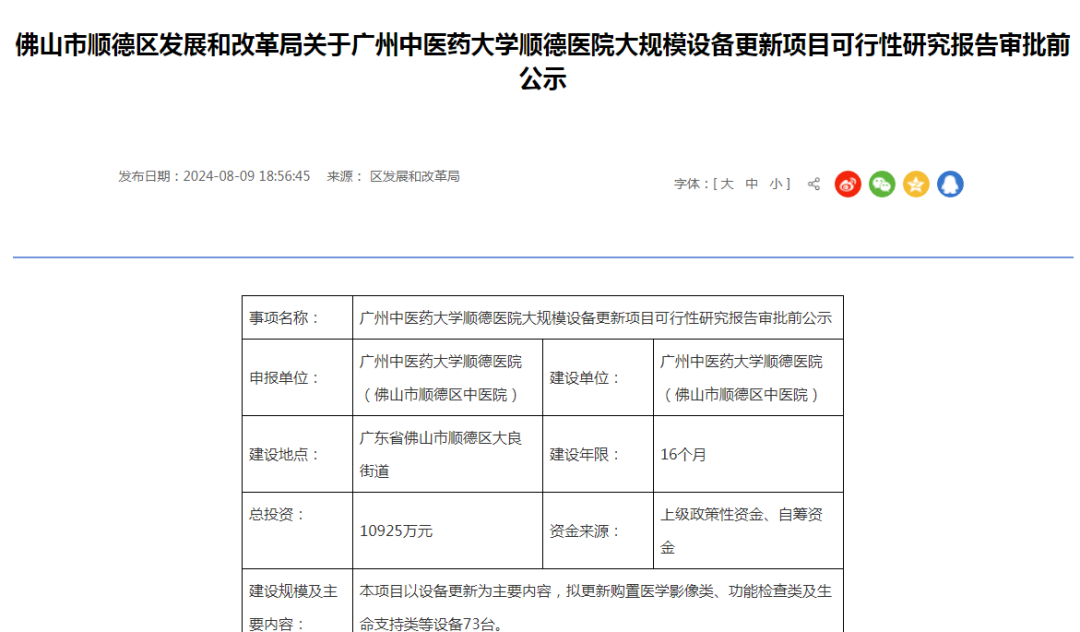Click the 广东省佛山市顺德区大良街道 location cell
1080x632 pixels.
coord(440,453)
